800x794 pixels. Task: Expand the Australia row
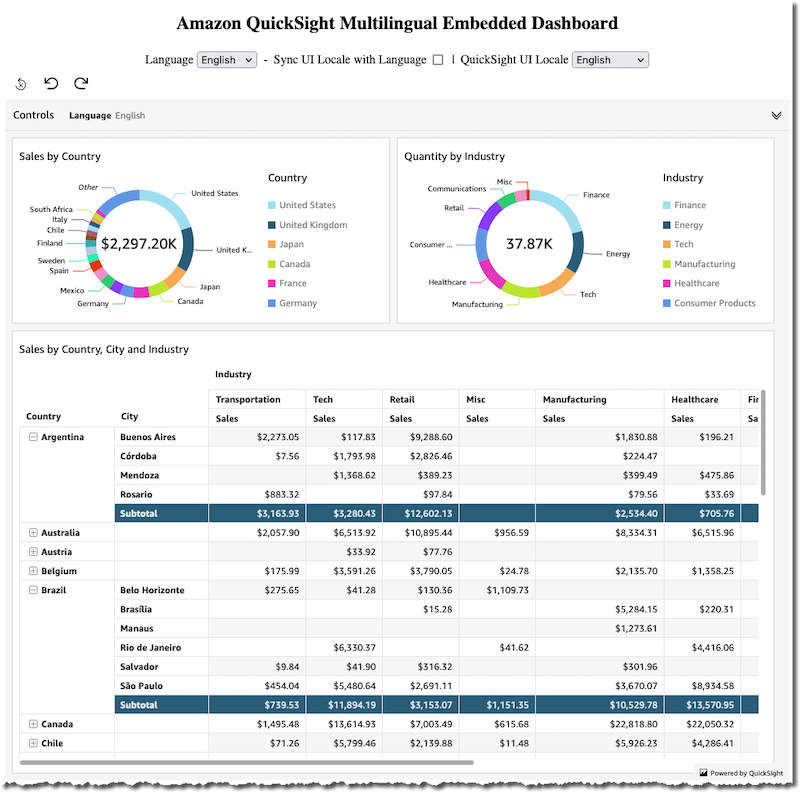pyautogui.click(x=33, y=532)
